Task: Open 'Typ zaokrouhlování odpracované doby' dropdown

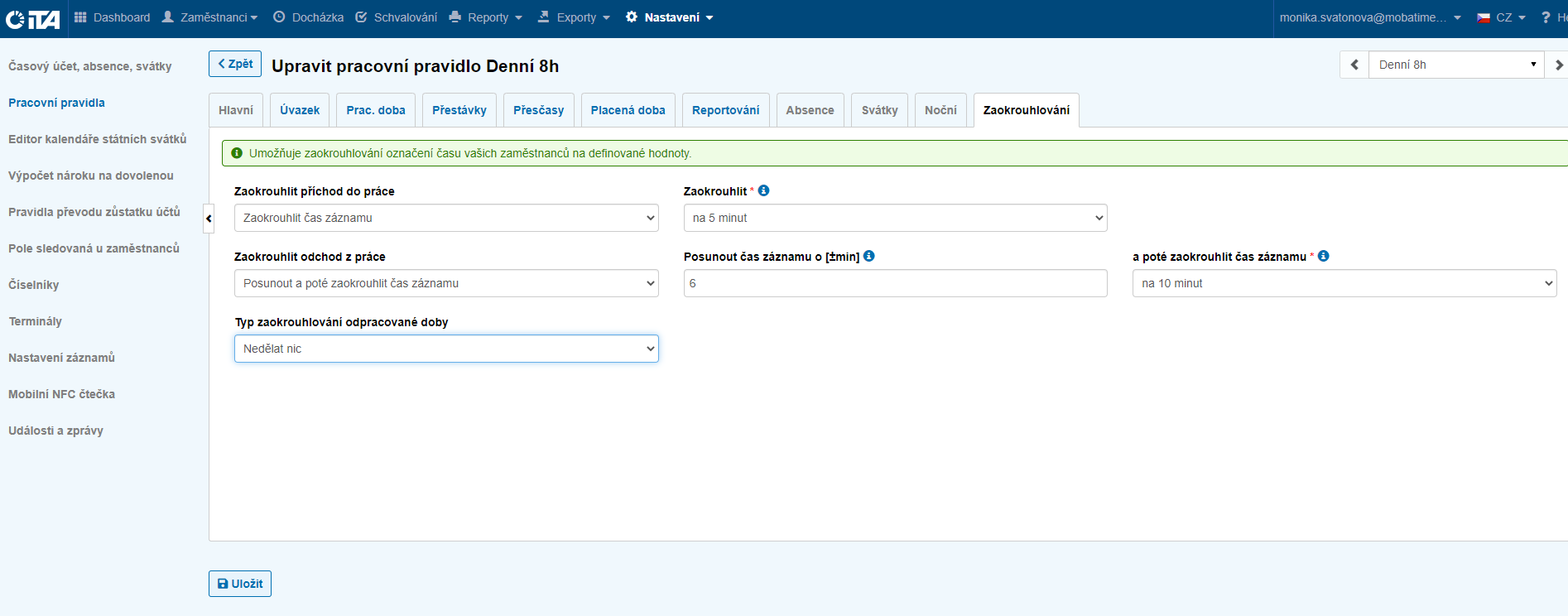Action: (446, 349)
